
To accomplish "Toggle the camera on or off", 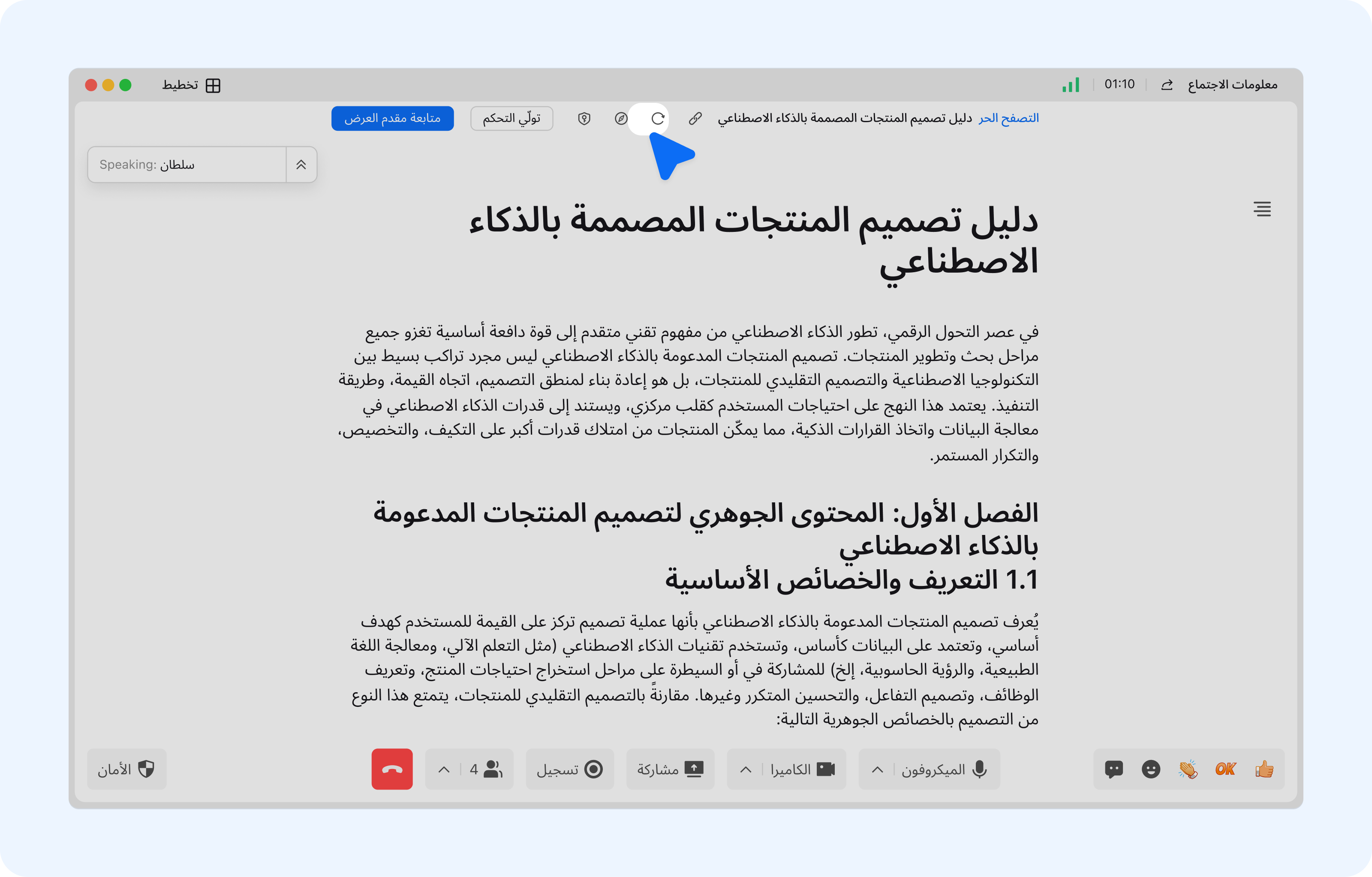I will 803,769.
